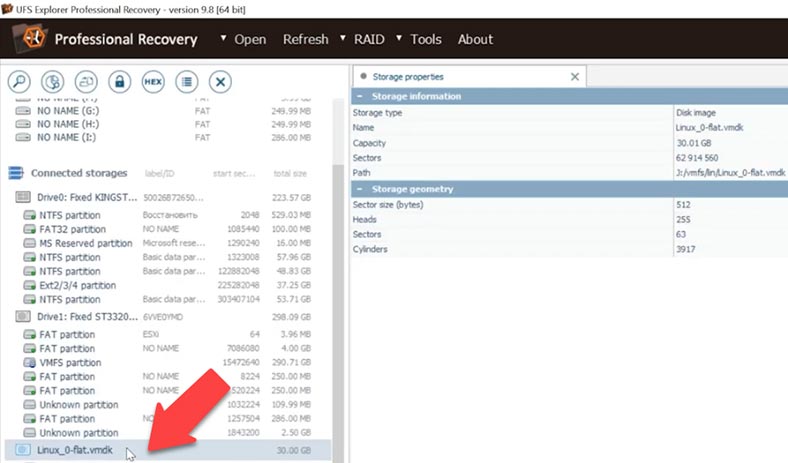Screen dimensions: 788x463
Task: Click the Path value in properties
Action: pyautogui.click(x=730, y=172)
